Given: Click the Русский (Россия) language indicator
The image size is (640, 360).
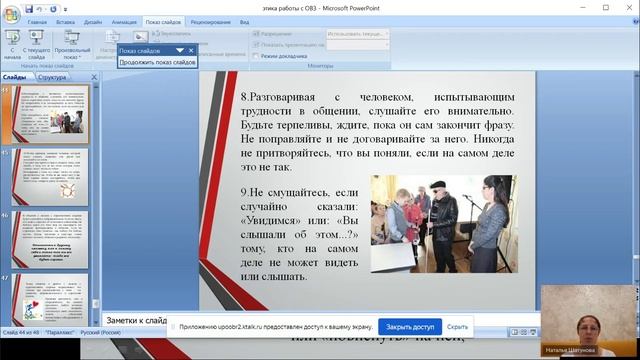Looking at the screenshot, I should tap(100, 333).
